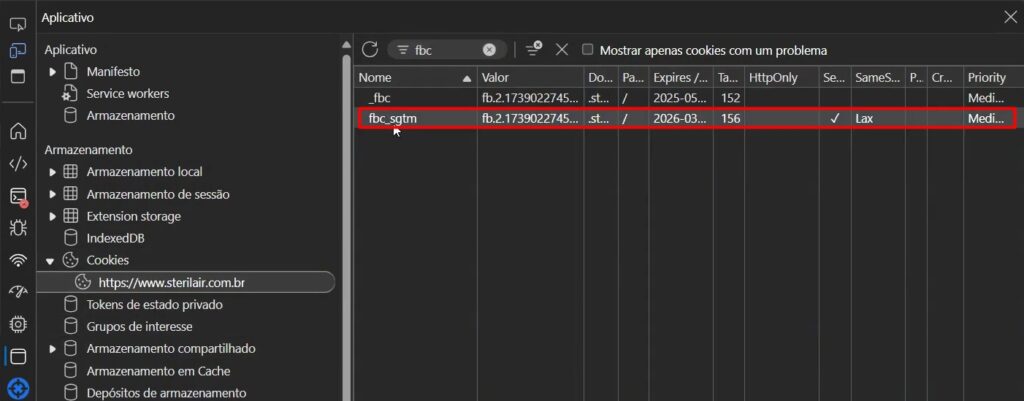Open the Console tool with error badge
Viewport: 1024px width, 401px height.
(18, 196)
